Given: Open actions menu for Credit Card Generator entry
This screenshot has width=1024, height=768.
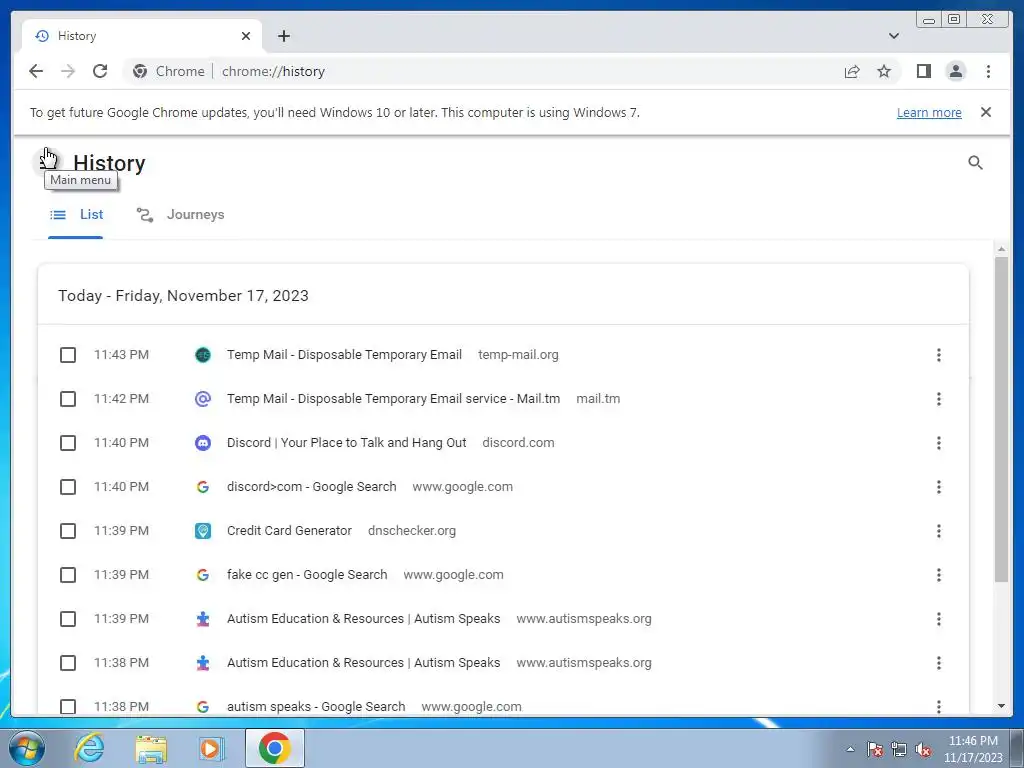Looking at the screenshot, I should (938, 531).
